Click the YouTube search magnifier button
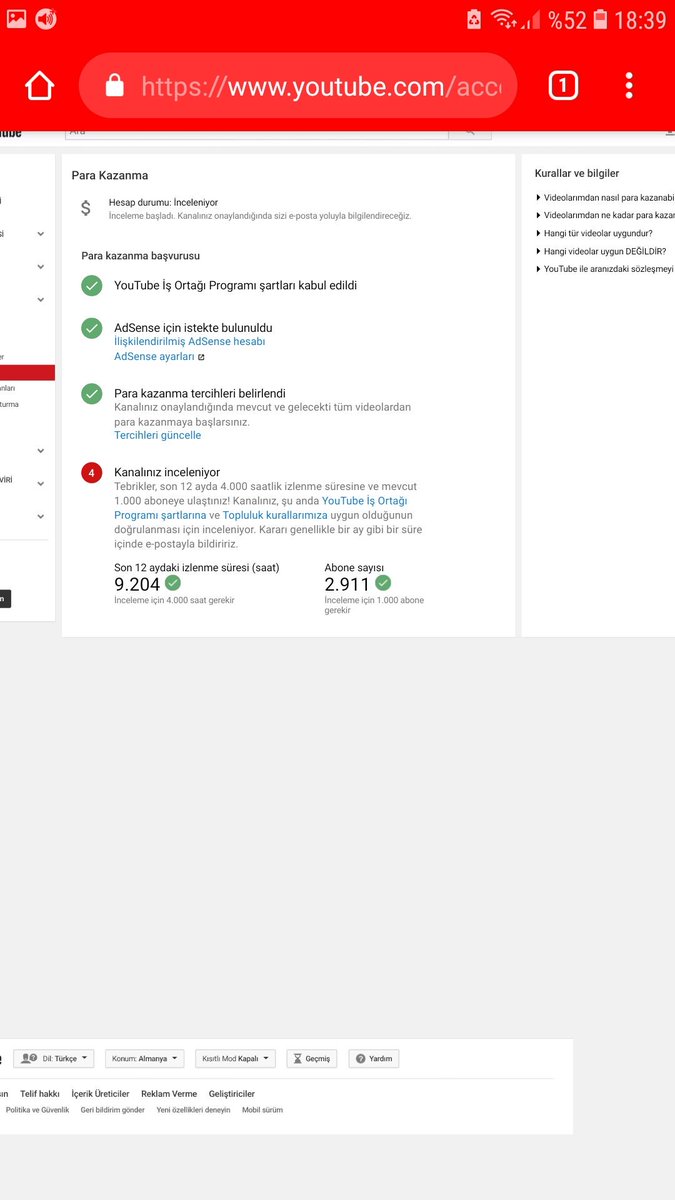This screenshot has height=1200, width=675. 470,131
